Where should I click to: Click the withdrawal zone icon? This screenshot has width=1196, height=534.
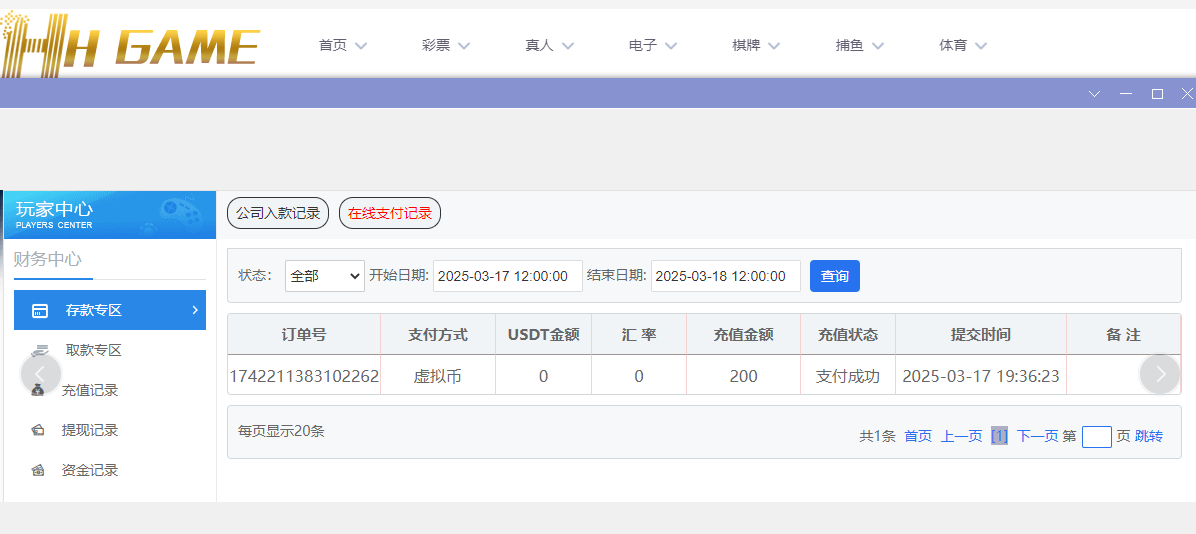tap(39, 351)
